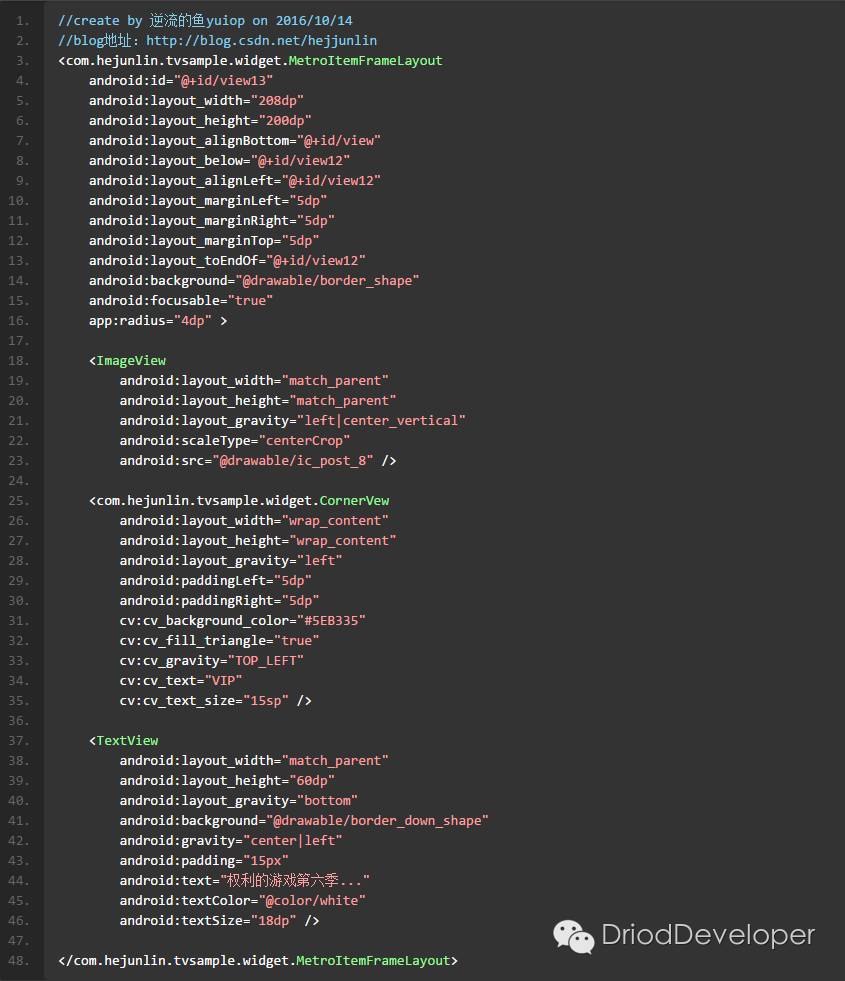Open the blog.csdn.net/hejjunlin link
This screenshot has width=845, height=981.
261,41
